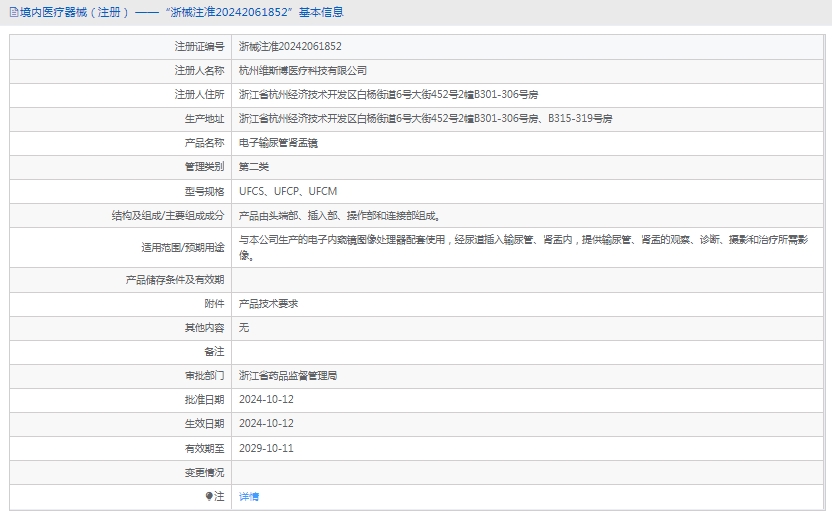Click the 生效日期 row label
This screenshot has width=832, height=519.
pos(204,424)
